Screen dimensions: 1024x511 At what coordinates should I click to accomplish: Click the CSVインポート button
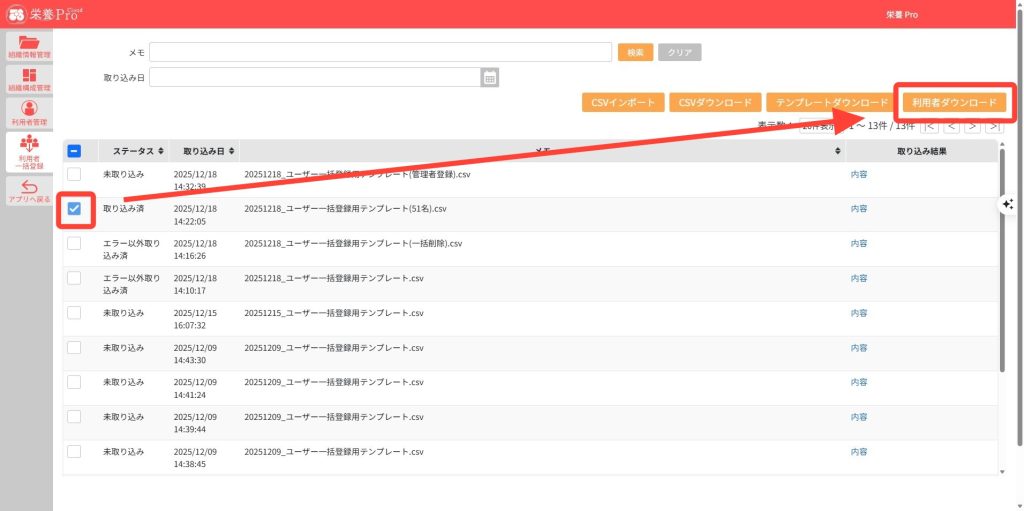(x=623, y=103)
